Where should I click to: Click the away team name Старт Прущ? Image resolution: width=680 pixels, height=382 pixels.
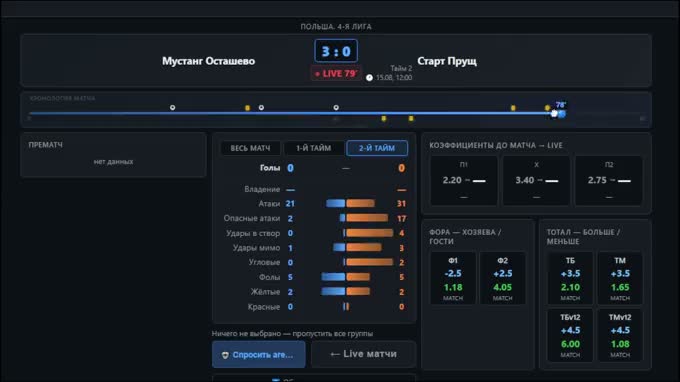pos(447,61)
